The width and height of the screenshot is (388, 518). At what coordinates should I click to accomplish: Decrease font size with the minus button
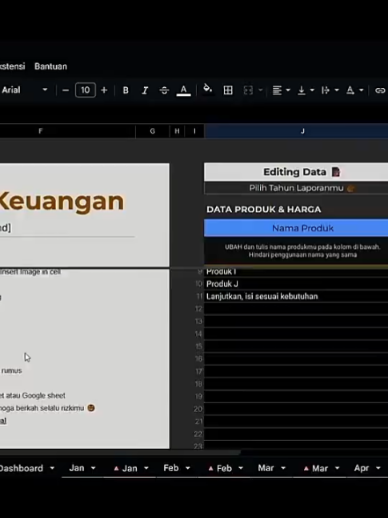(x=66, y=90)
